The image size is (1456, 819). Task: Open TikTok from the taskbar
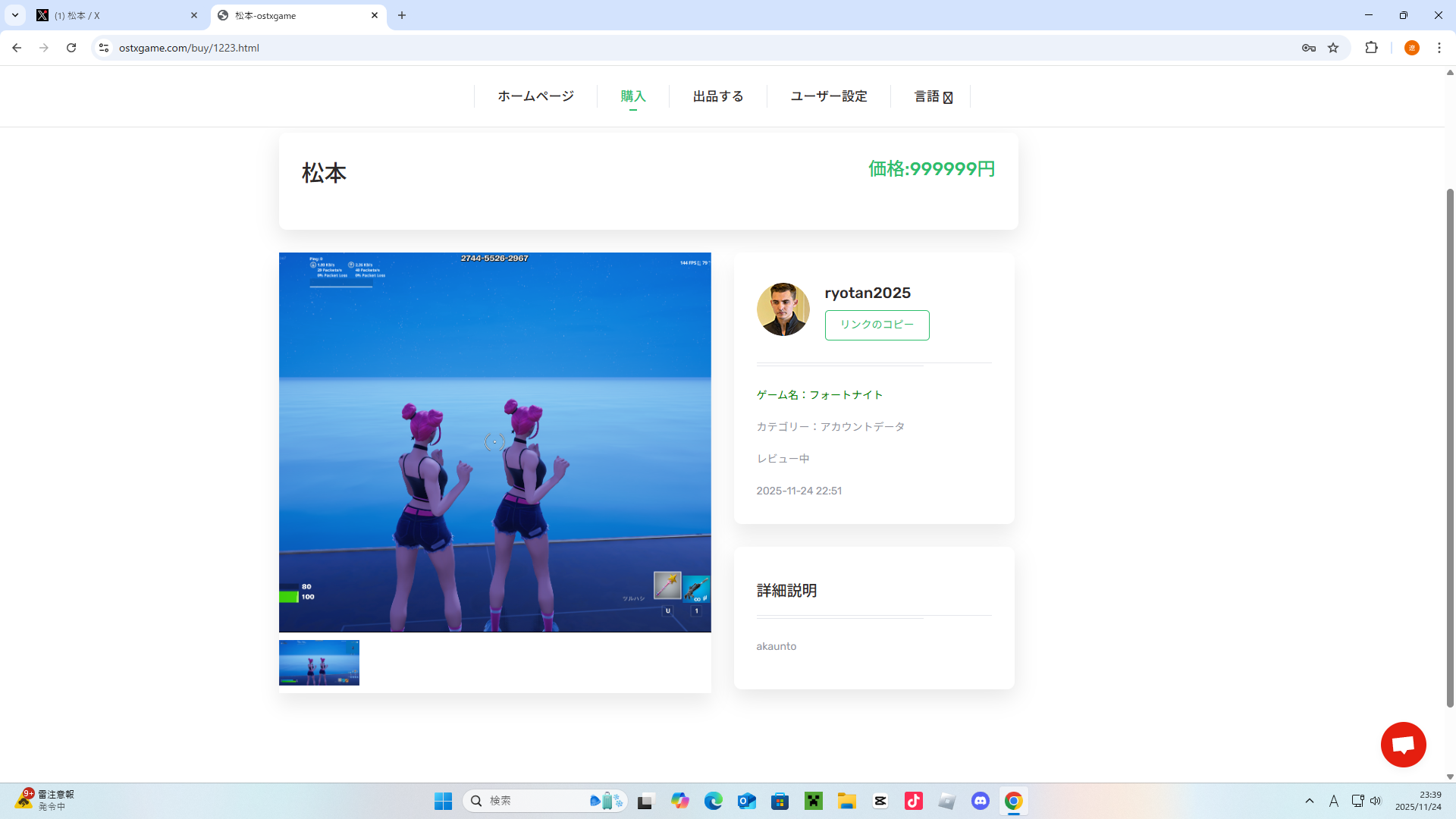click(913, 801)
